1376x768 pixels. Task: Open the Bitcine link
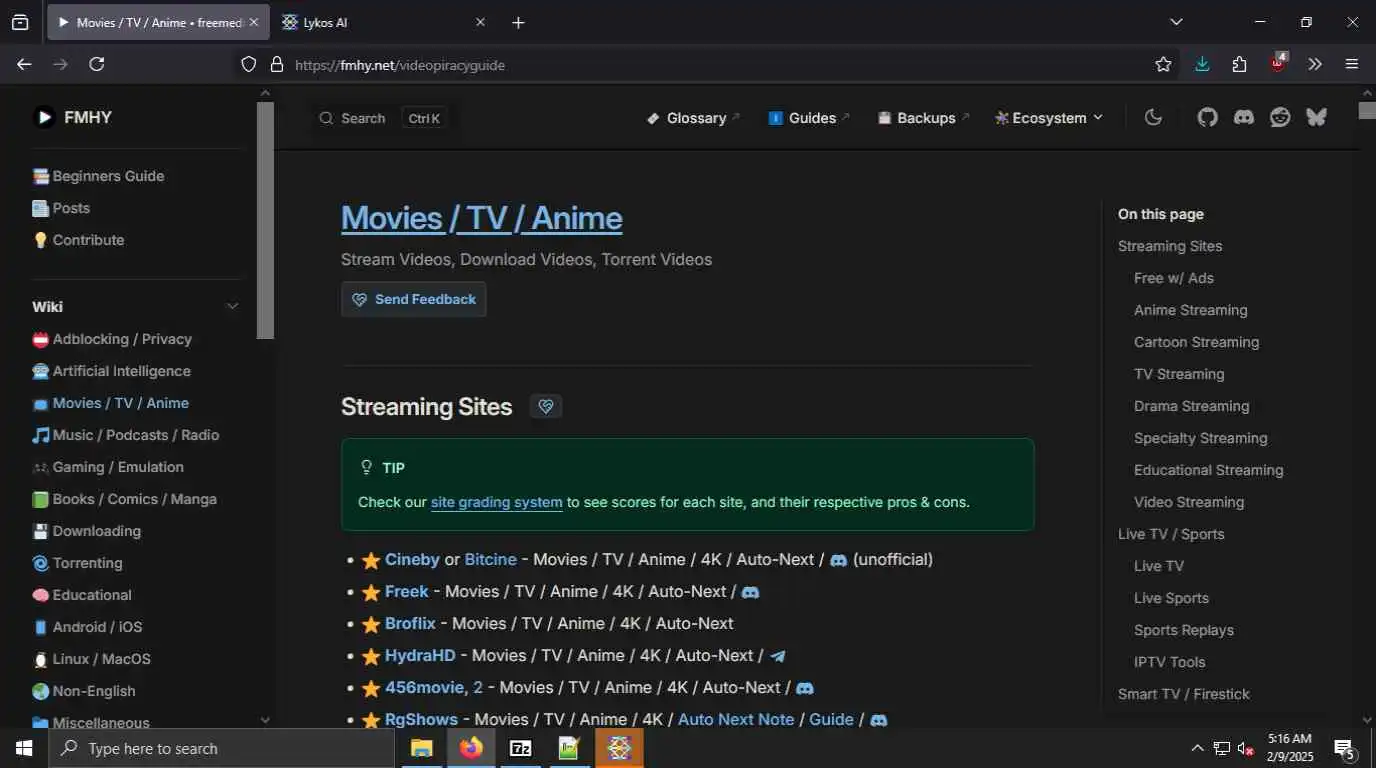click(x=491, y=560)
